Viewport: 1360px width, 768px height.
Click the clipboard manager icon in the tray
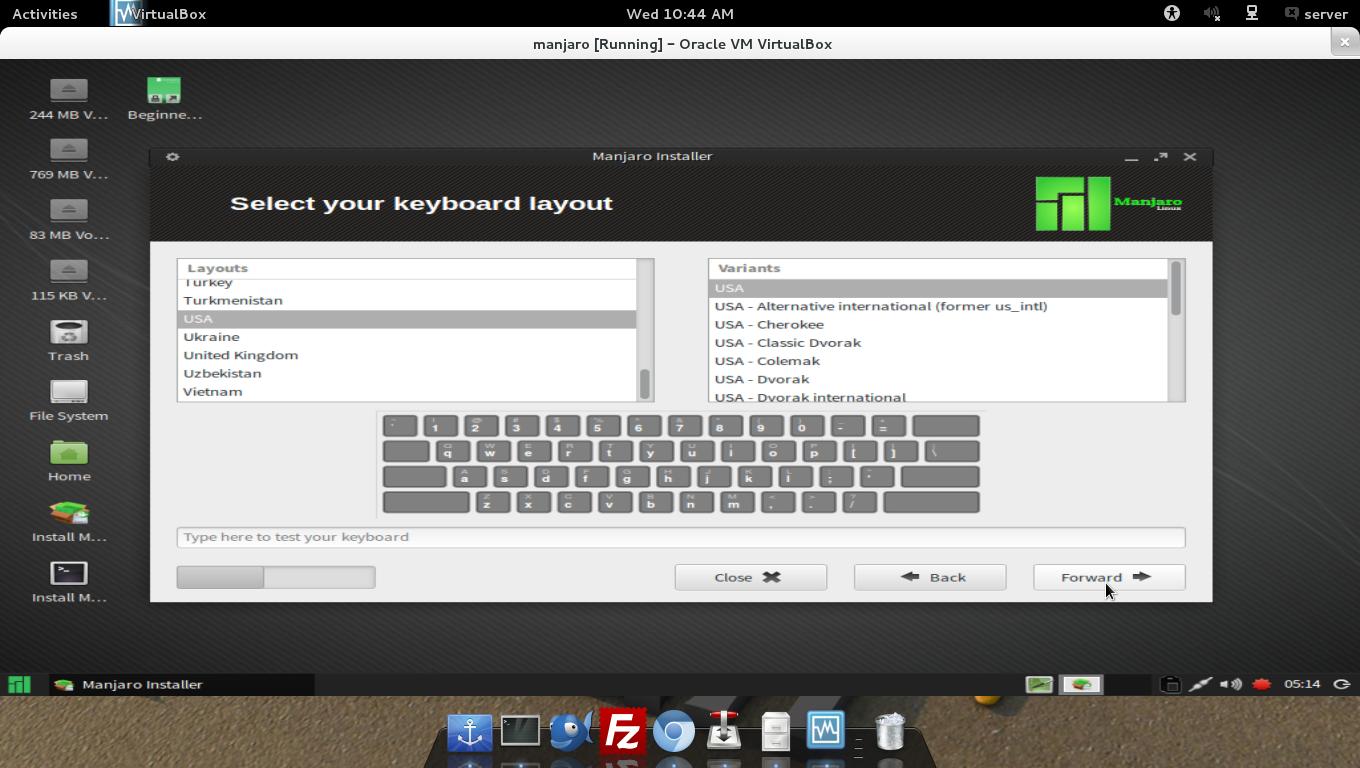point(1170,684)
